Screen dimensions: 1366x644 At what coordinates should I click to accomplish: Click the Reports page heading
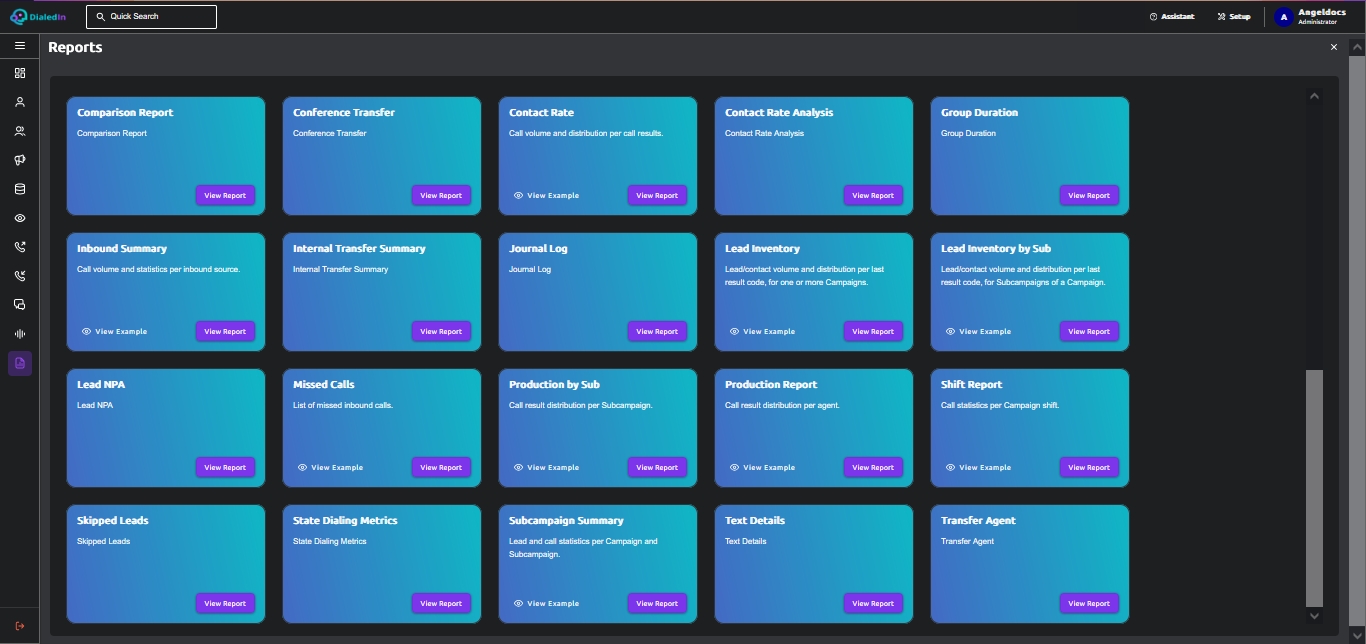point(75,47)
